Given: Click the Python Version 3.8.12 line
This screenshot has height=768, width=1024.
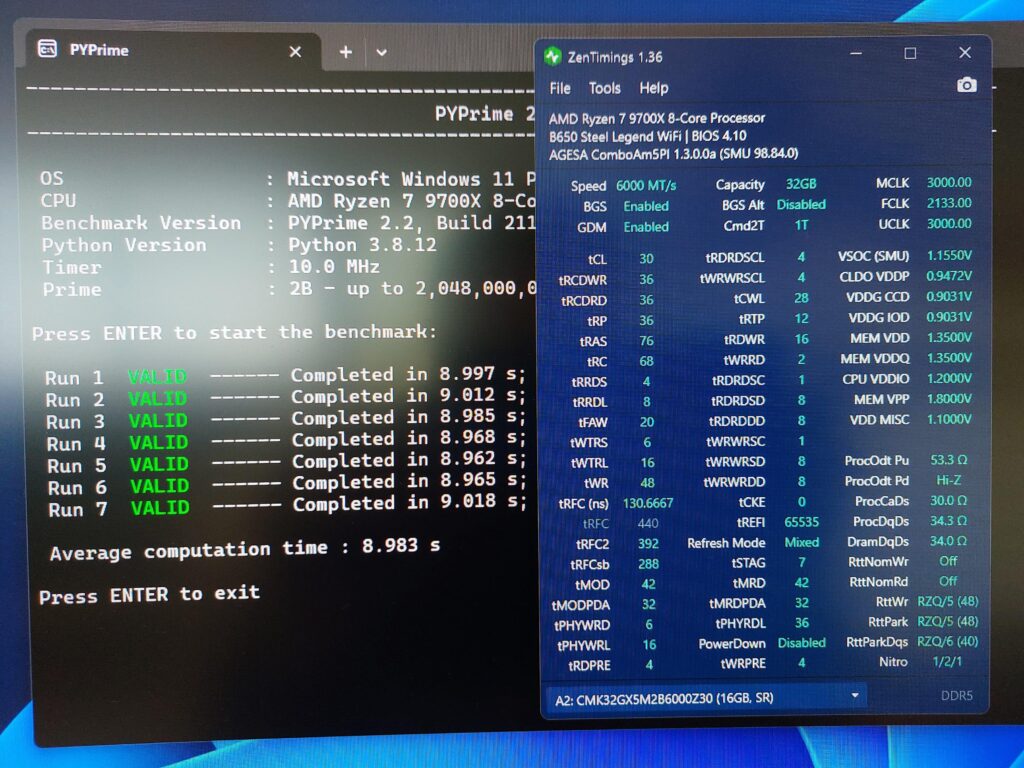Looking at the screenshot, I should click(x=239, y=245).
